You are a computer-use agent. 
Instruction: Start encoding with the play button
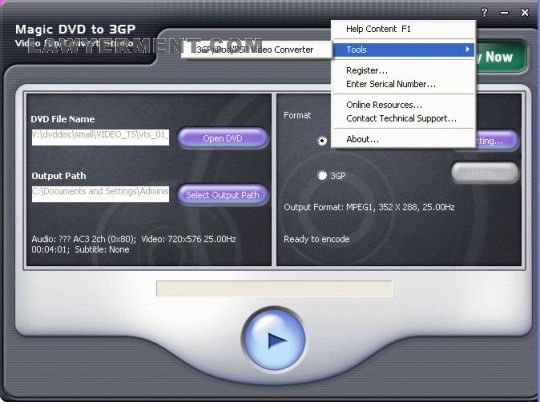(274, 340)
